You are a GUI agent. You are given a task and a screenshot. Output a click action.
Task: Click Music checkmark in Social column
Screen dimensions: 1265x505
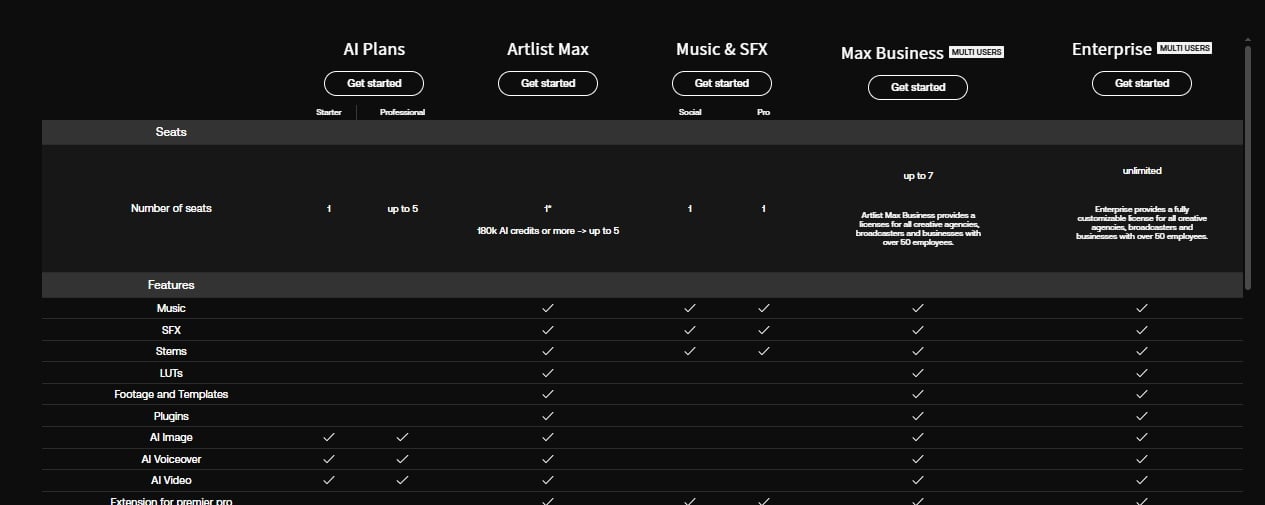690,308
